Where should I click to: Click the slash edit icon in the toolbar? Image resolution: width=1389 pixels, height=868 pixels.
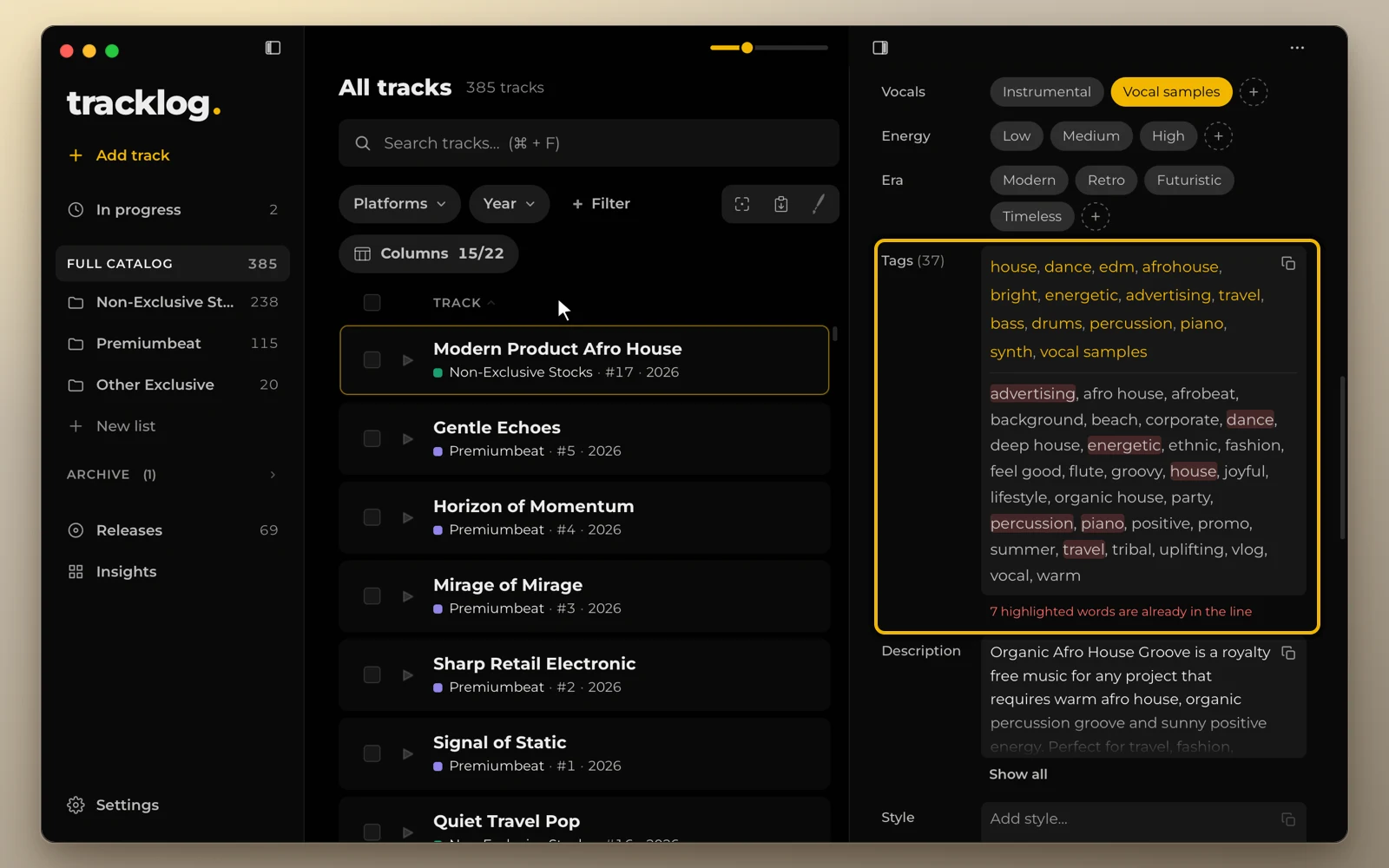click(819, 204)
